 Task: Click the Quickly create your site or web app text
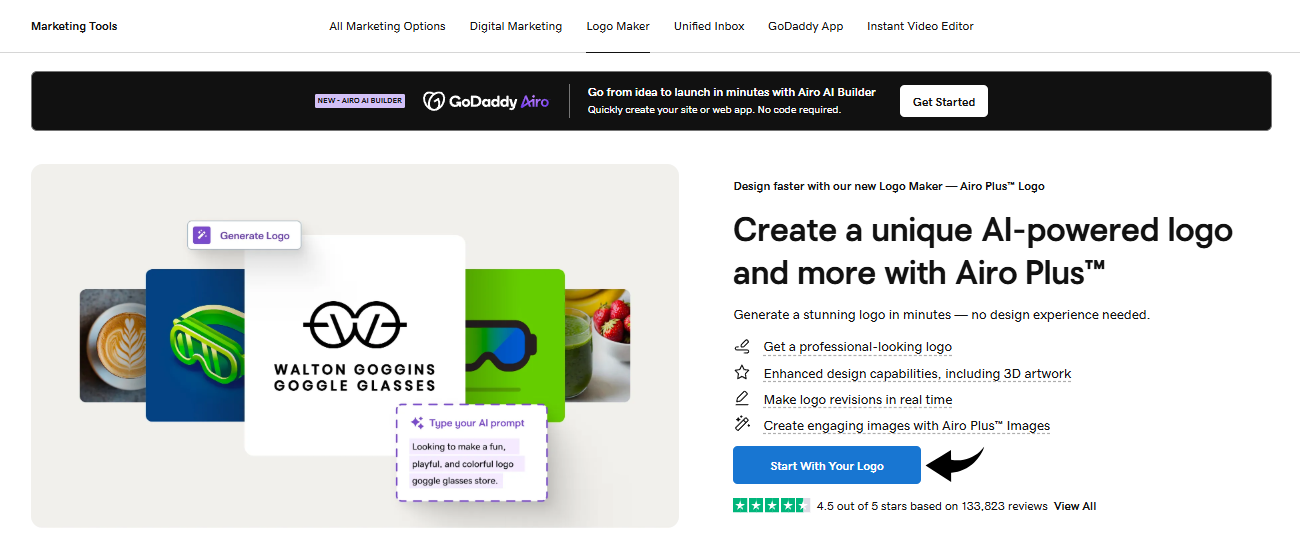pos(714,110)
